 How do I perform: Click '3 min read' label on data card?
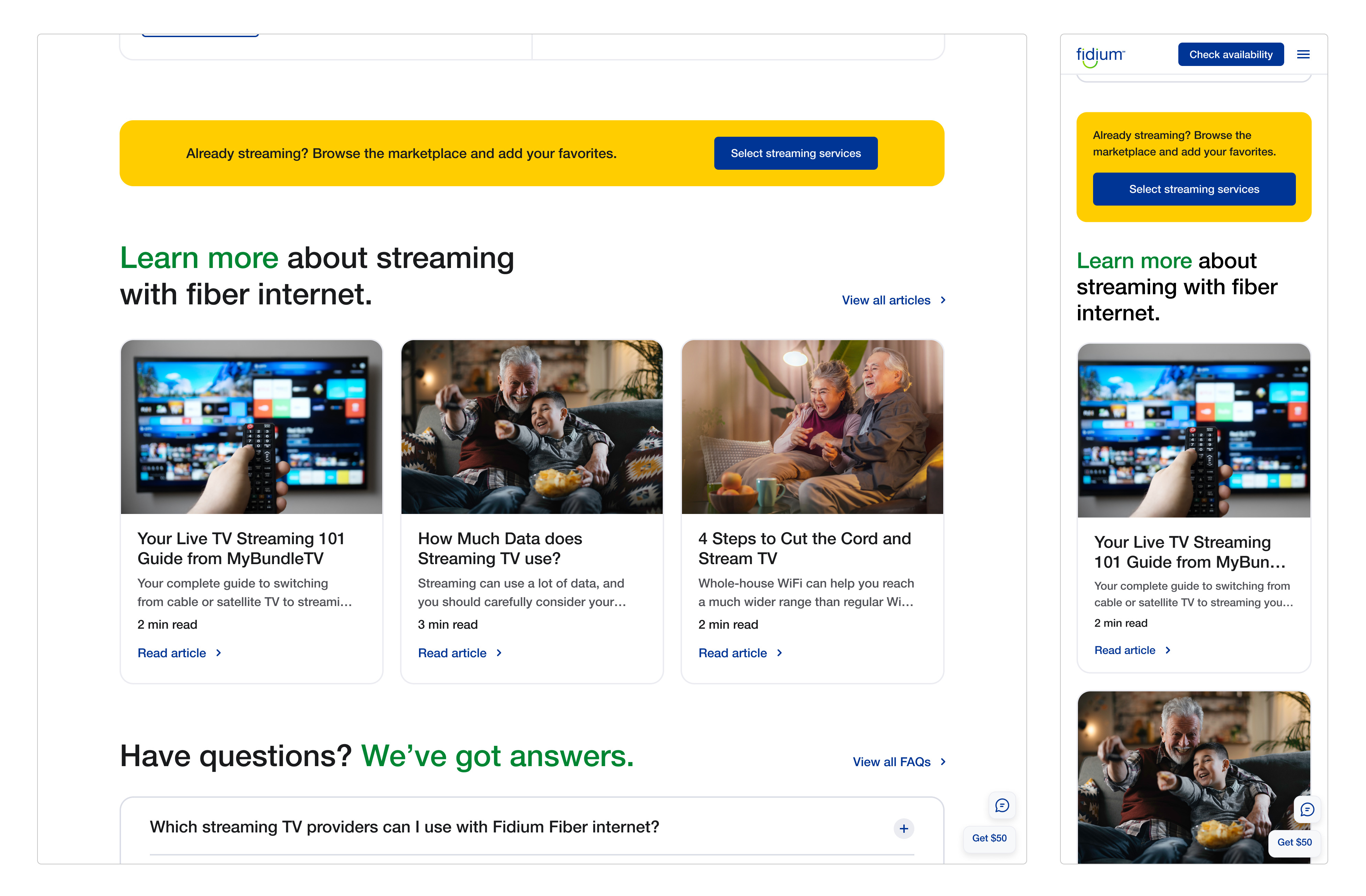(447, 624)
